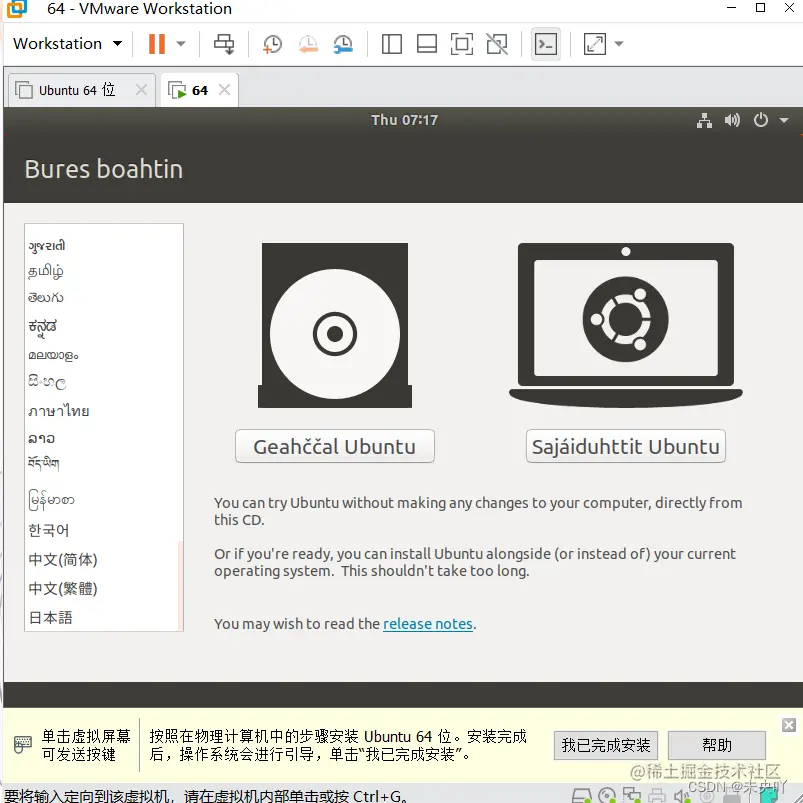Click the Geahččal Ubuntu button
Viewport: 803px width, 803px height.
(x=335, y=446)
